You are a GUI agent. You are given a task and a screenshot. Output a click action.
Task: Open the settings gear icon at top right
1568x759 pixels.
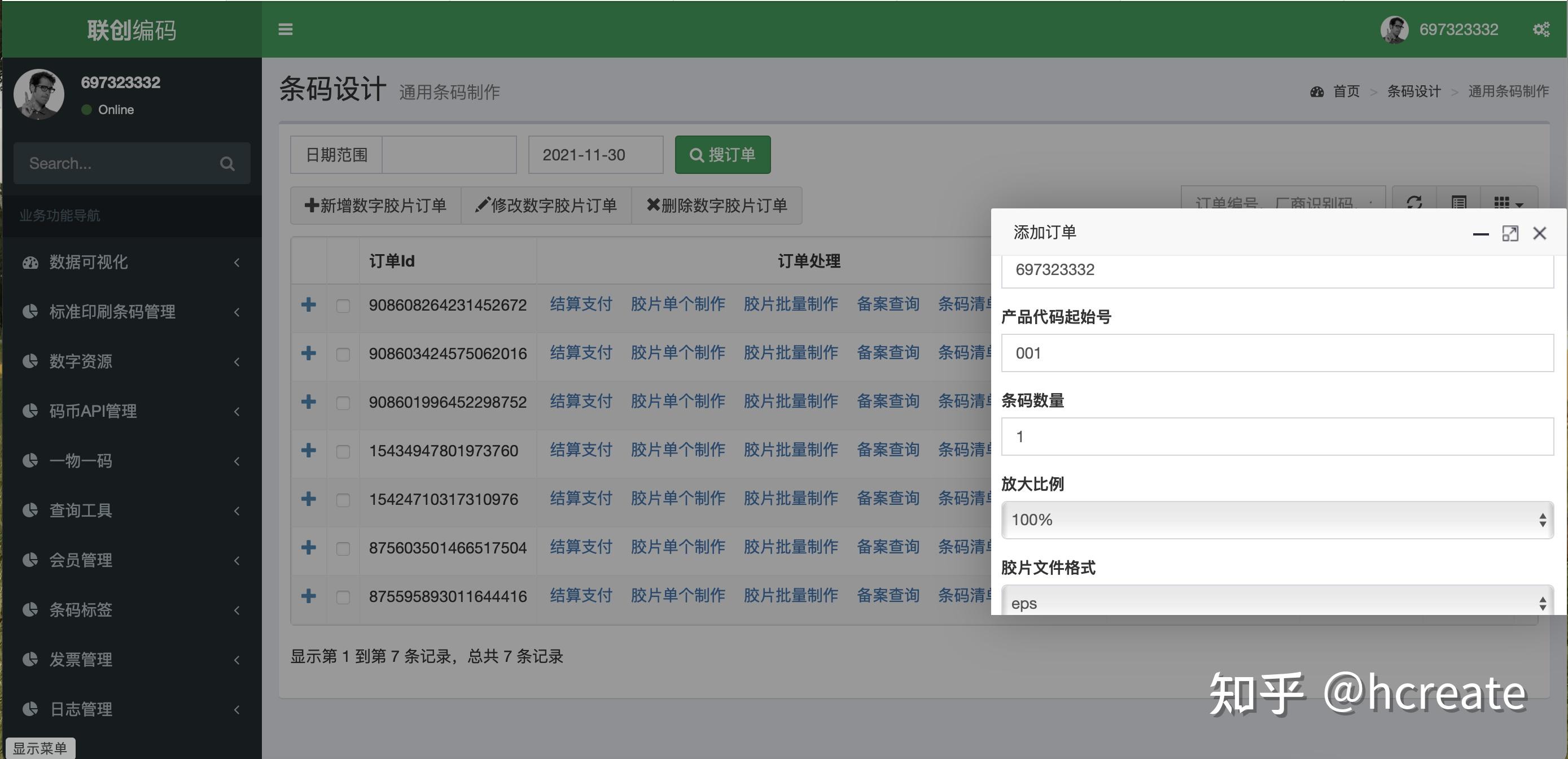point(1541,29)
